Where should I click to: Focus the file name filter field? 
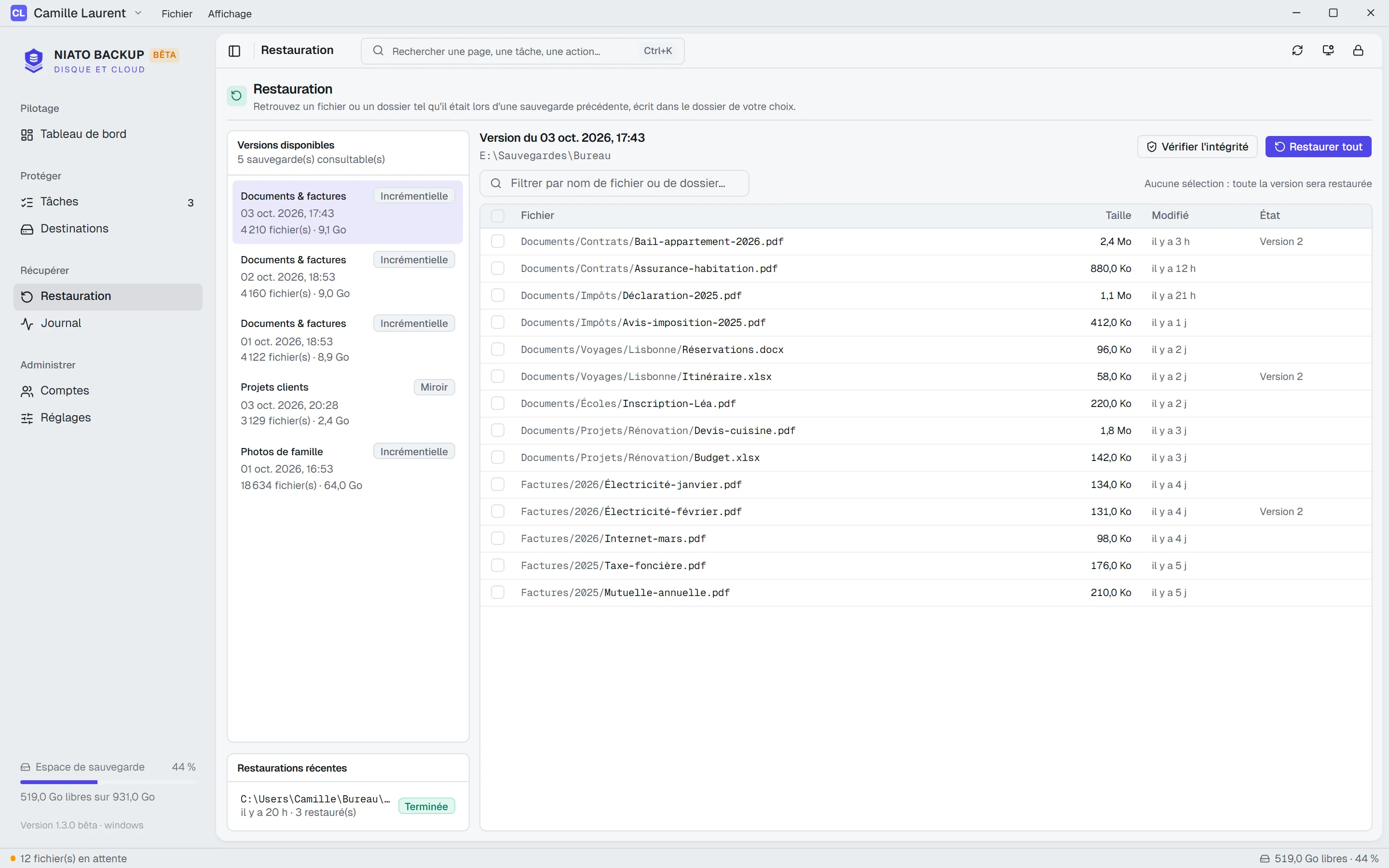coord(614,183)
